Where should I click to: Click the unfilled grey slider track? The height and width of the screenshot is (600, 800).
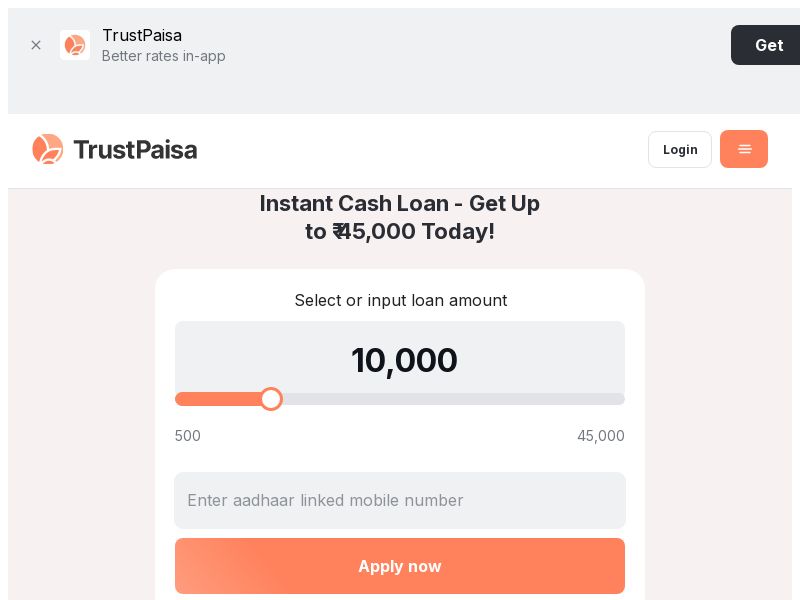(450, 399)
